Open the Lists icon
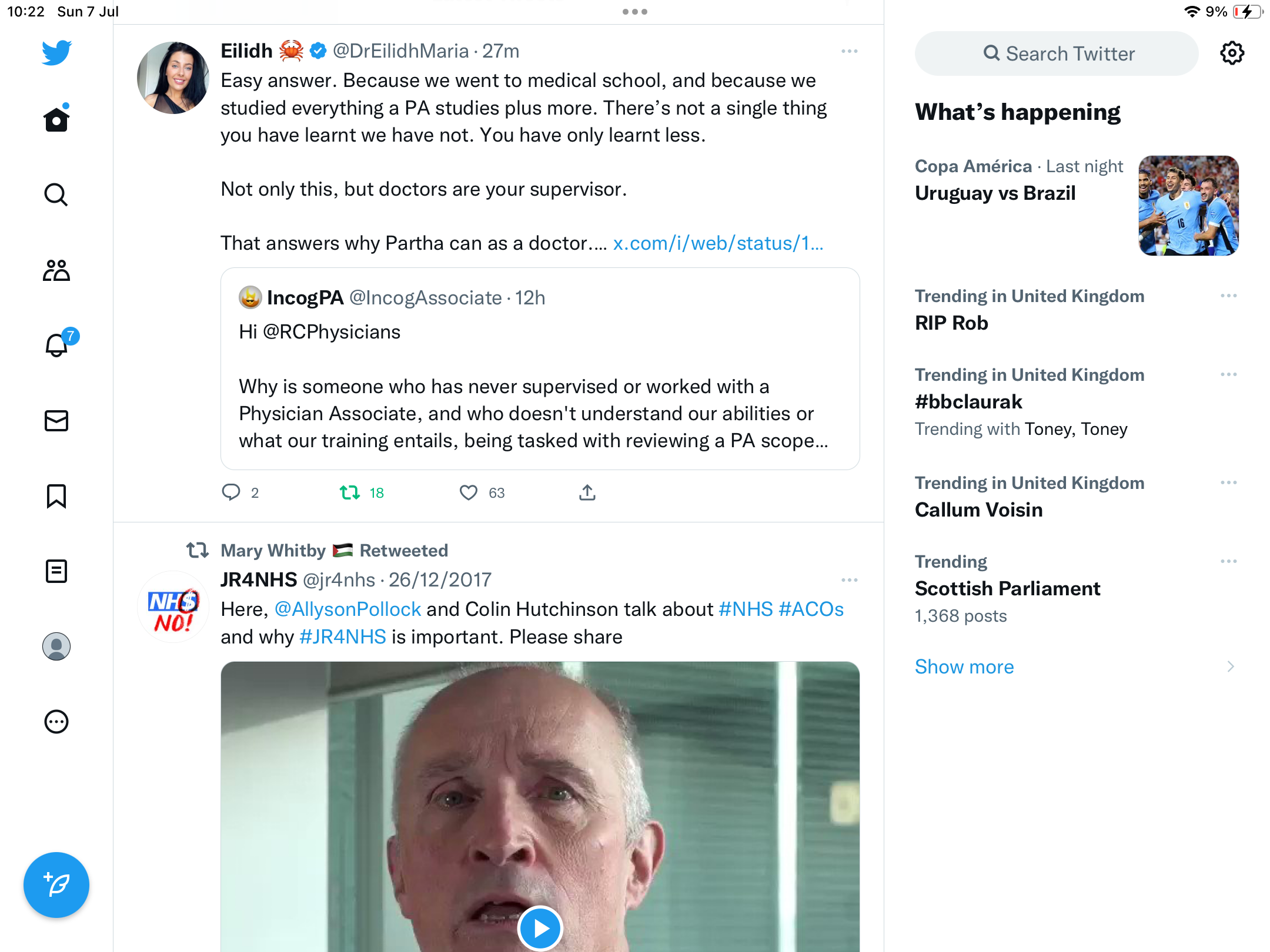This screenshot has width=1270, height=952. click(56, 571)
